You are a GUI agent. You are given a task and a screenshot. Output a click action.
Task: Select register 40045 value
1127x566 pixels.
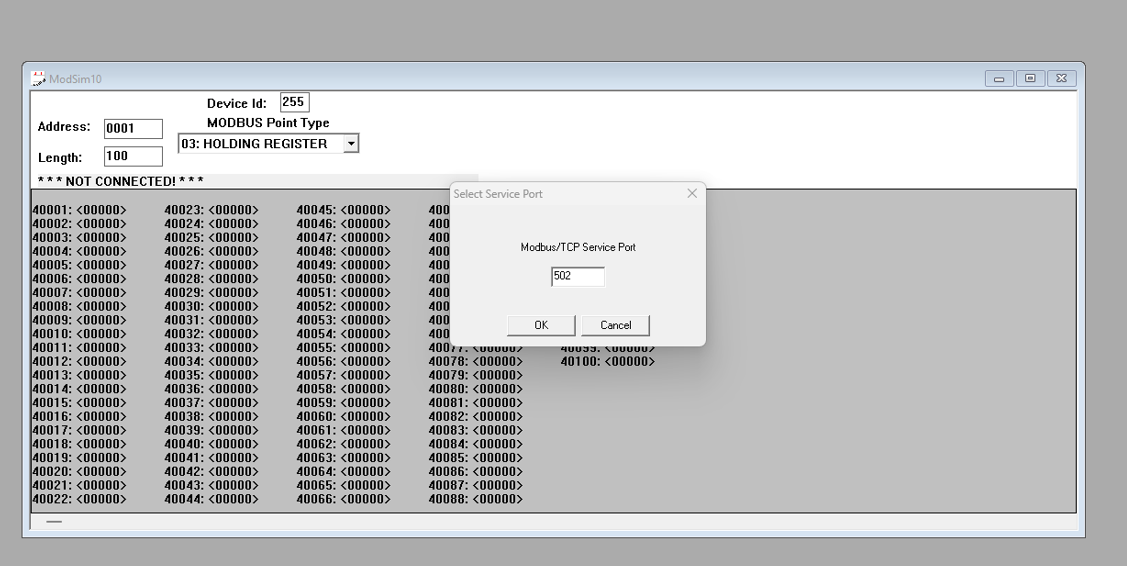[366, 210]
